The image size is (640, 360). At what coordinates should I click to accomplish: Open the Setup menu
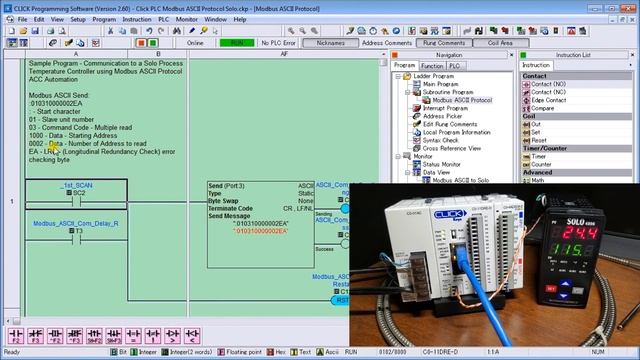78,19
